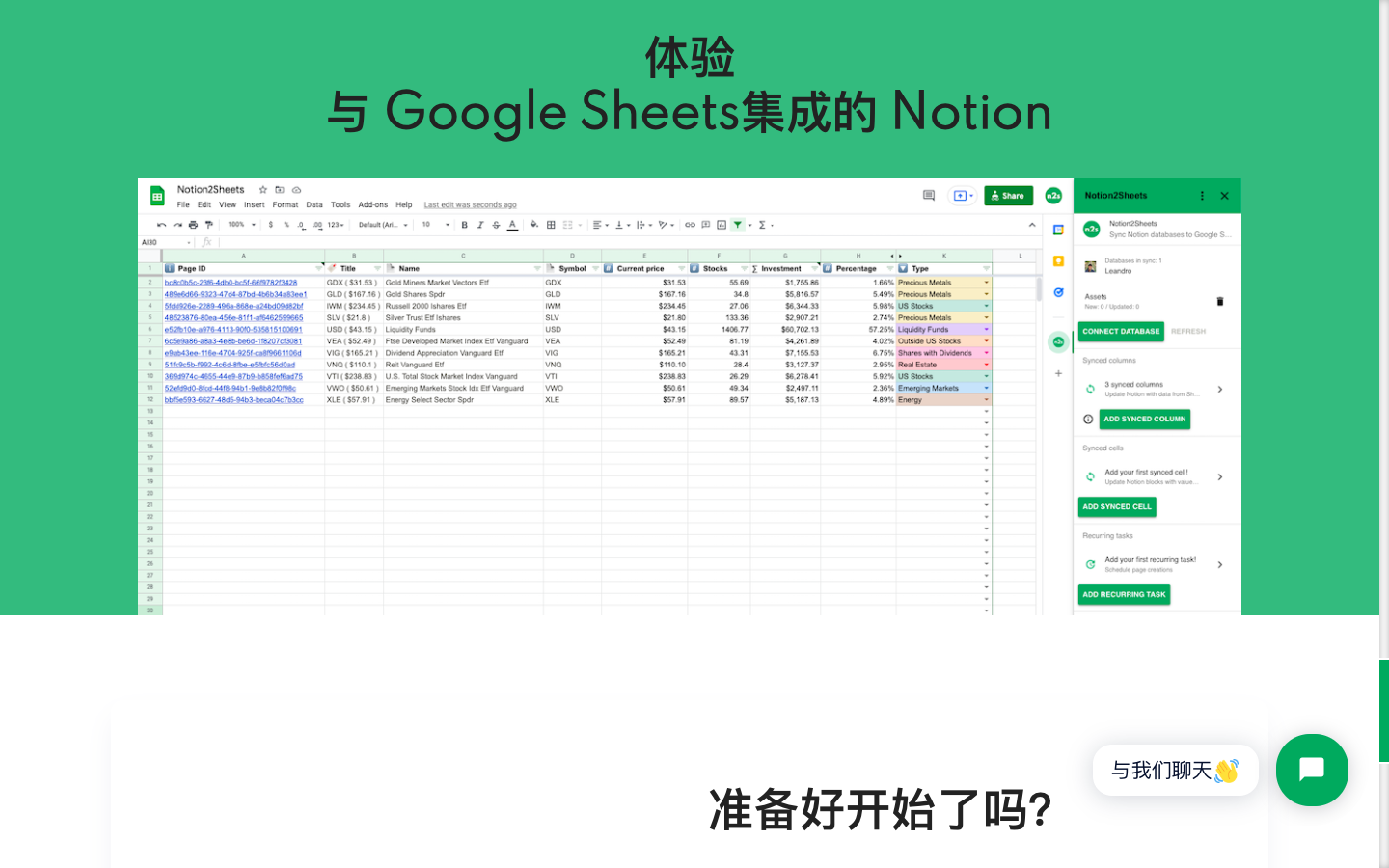Pick a text color for selected cells

[x=512, y=225]
